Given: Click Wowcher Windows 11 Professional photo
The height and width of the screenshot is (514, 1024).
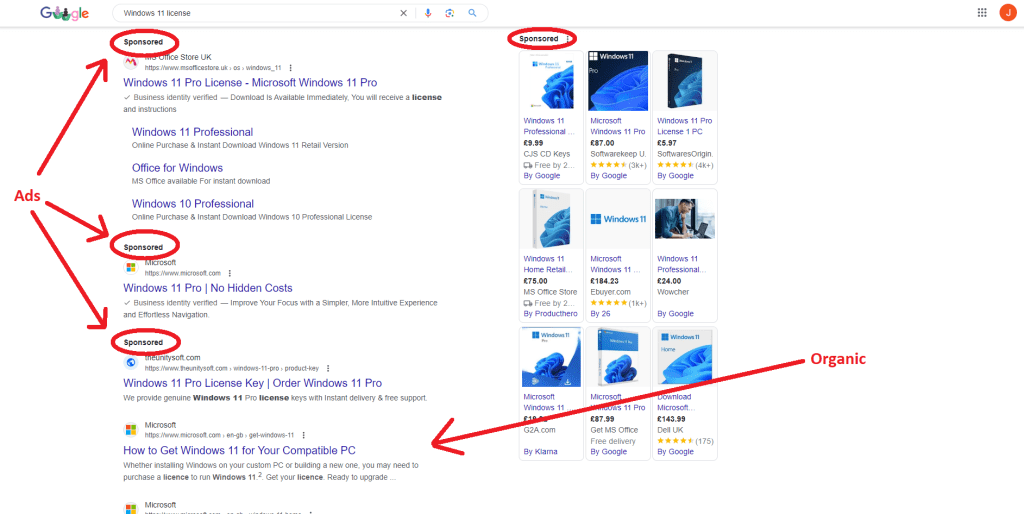Looking at the screenshot, I should [684, 219].
